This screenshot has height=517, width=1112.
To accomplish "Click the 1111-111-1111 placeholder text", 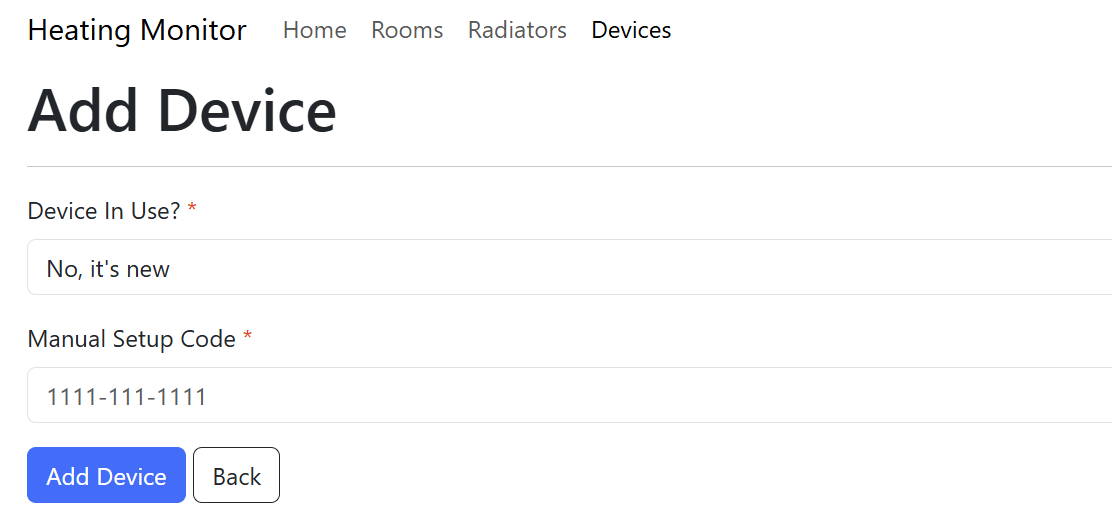I will 126,397.
